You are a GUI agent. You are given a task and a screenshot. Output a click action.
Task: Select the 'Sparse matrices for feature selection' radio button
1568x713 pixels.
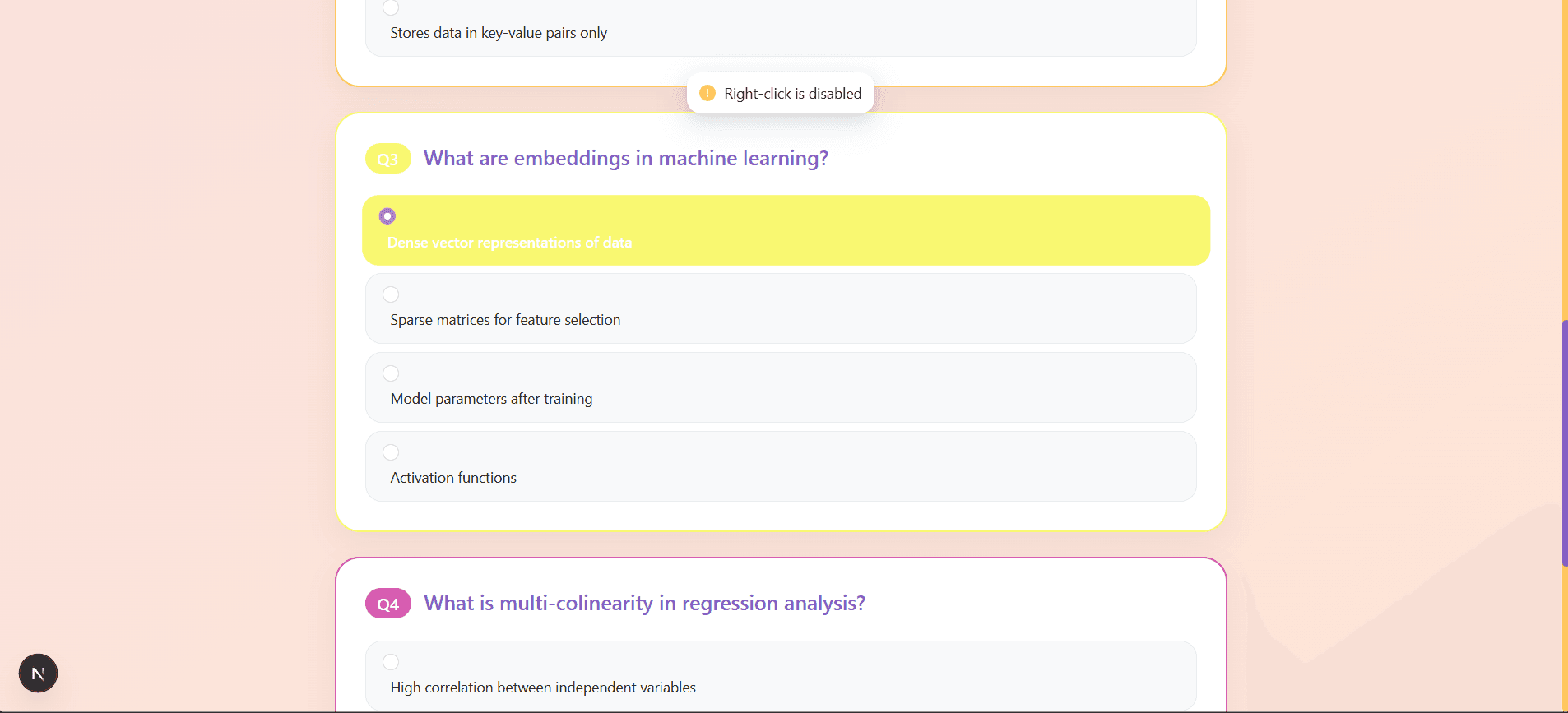(391, 294)
